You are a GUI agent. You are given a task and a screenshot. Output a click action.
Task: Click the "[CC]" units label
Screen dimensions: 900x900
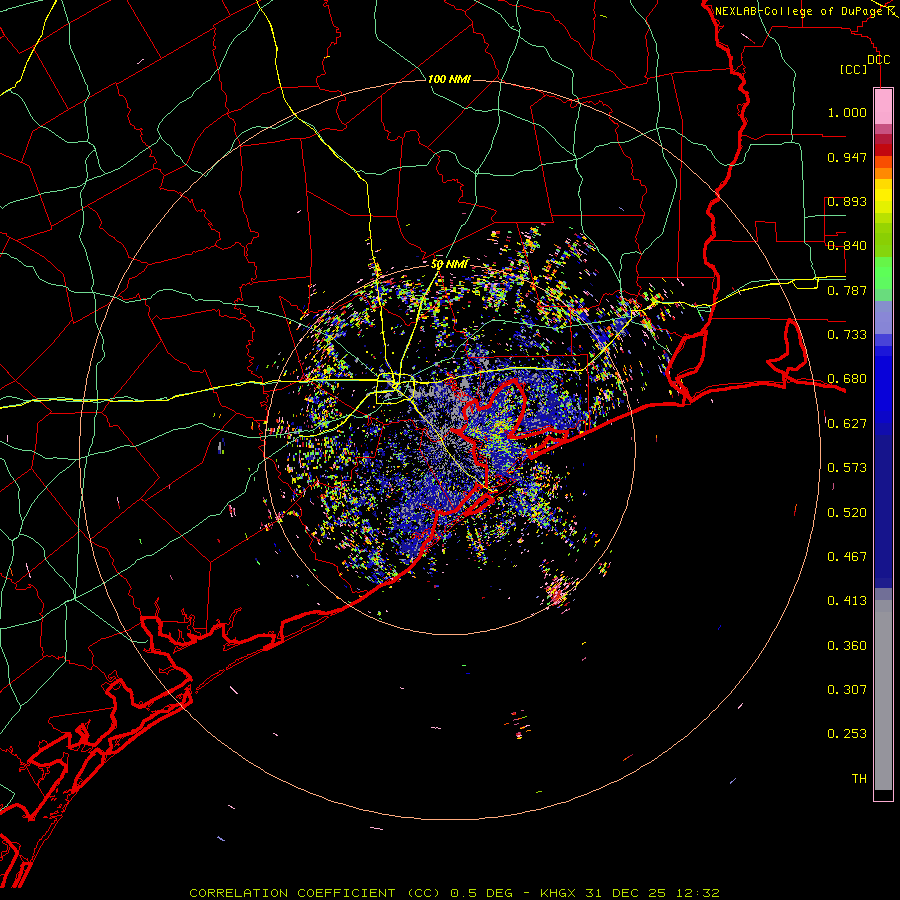tap(854, 69)
